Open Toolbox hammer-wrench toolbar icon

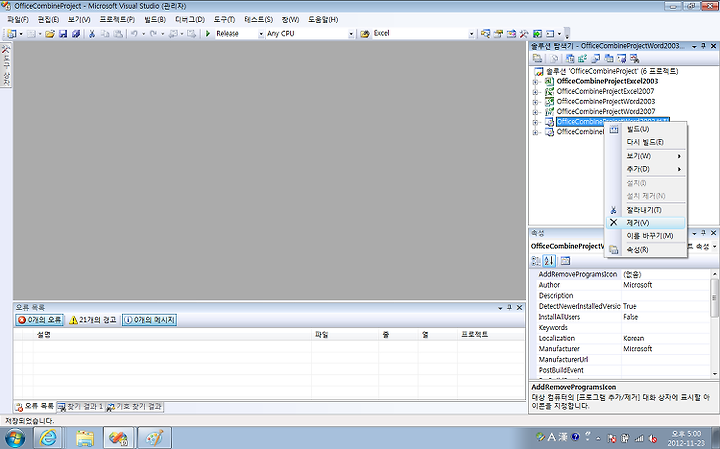click(524, 34)
